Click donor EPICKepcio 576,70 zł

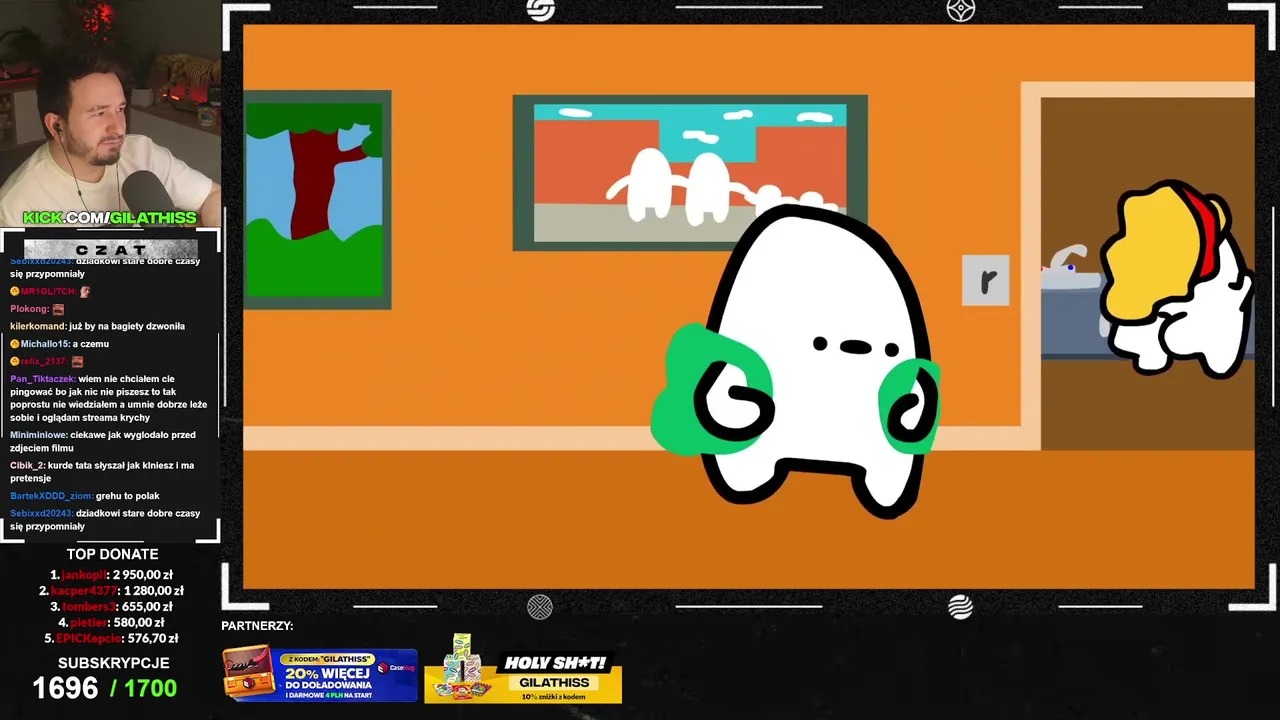[112, 638]
